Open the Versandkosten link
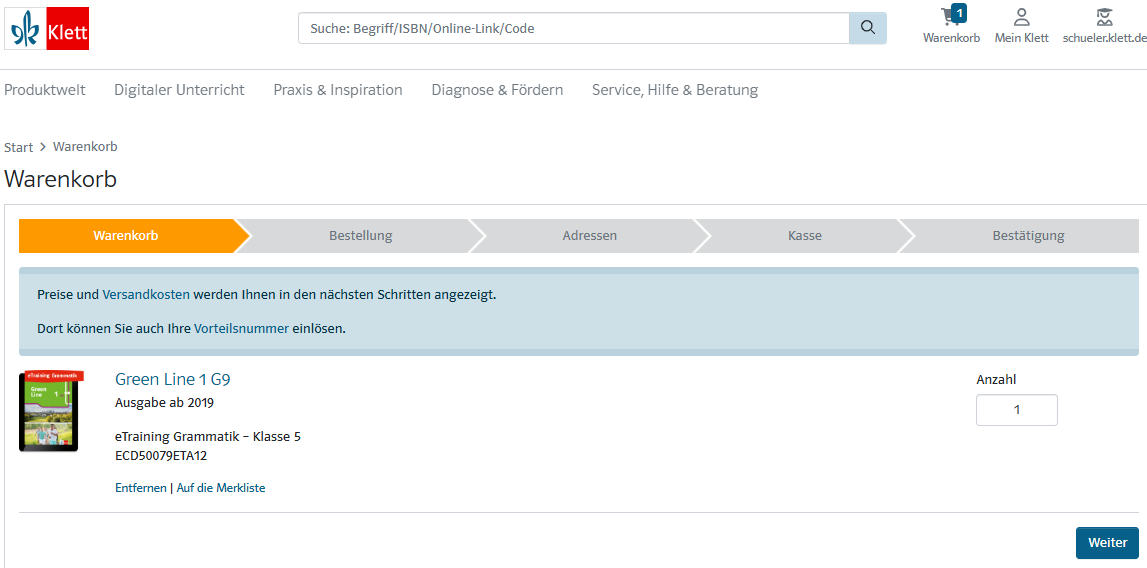Viewport: 1147px width, 568px height. 146,295
